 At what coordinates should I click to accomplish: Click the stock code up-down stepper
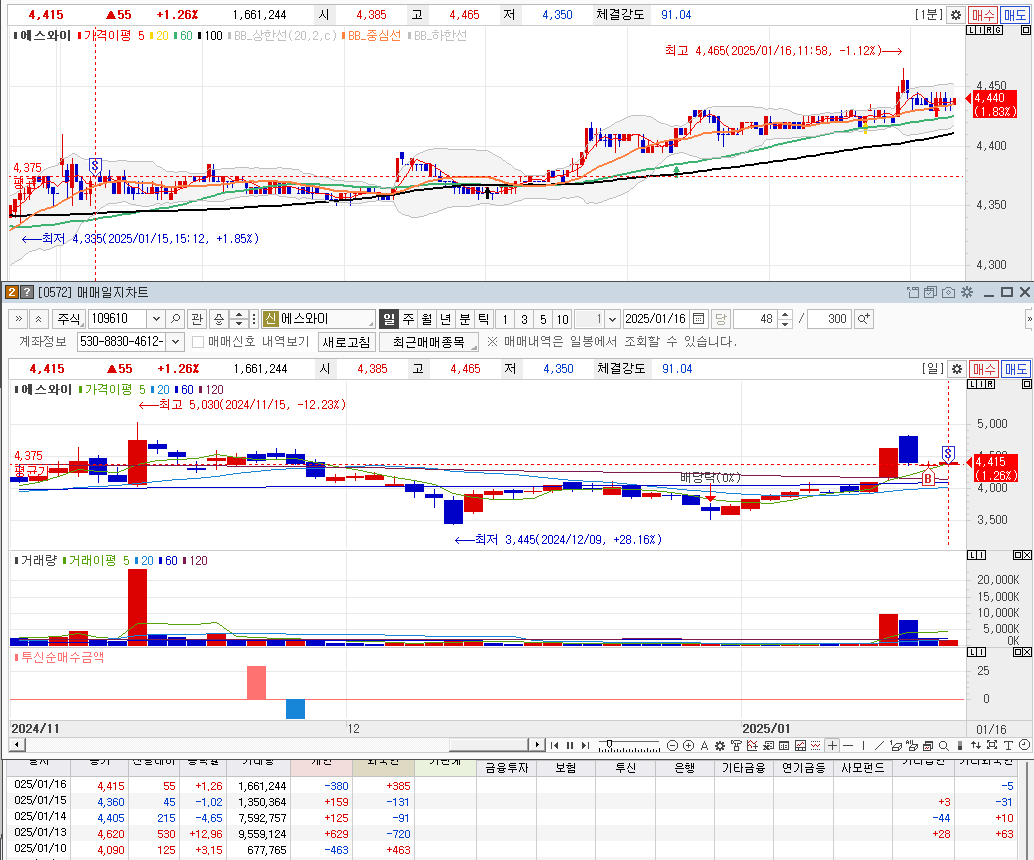[239, 319]
